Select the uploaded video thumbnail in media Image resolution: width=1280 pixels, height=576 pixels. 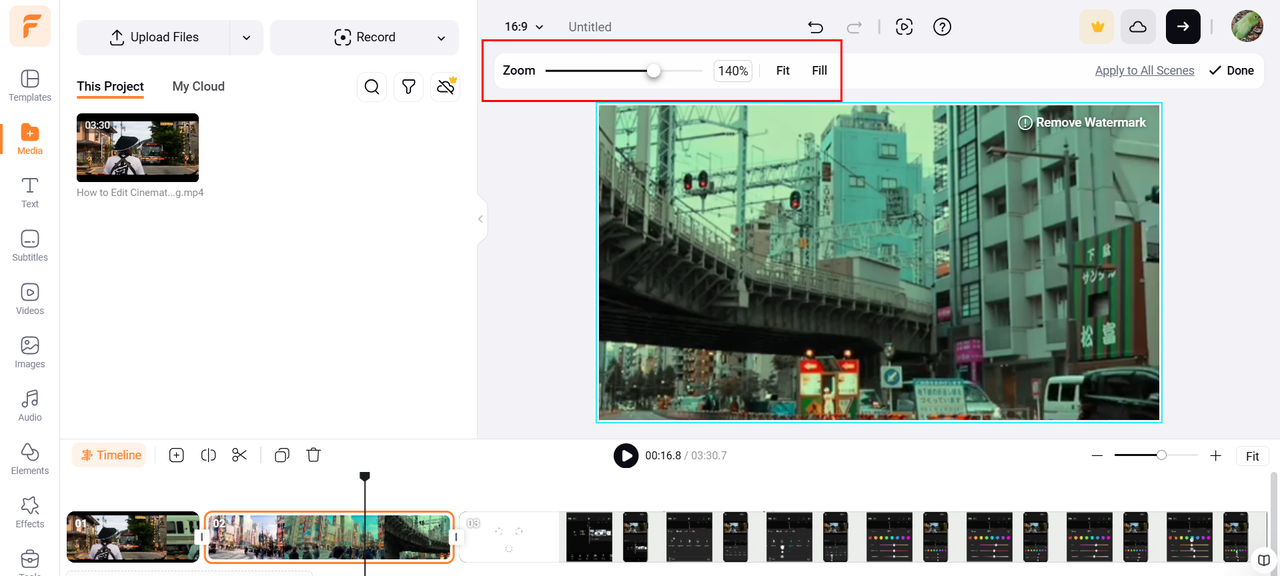tap(137, 147)
